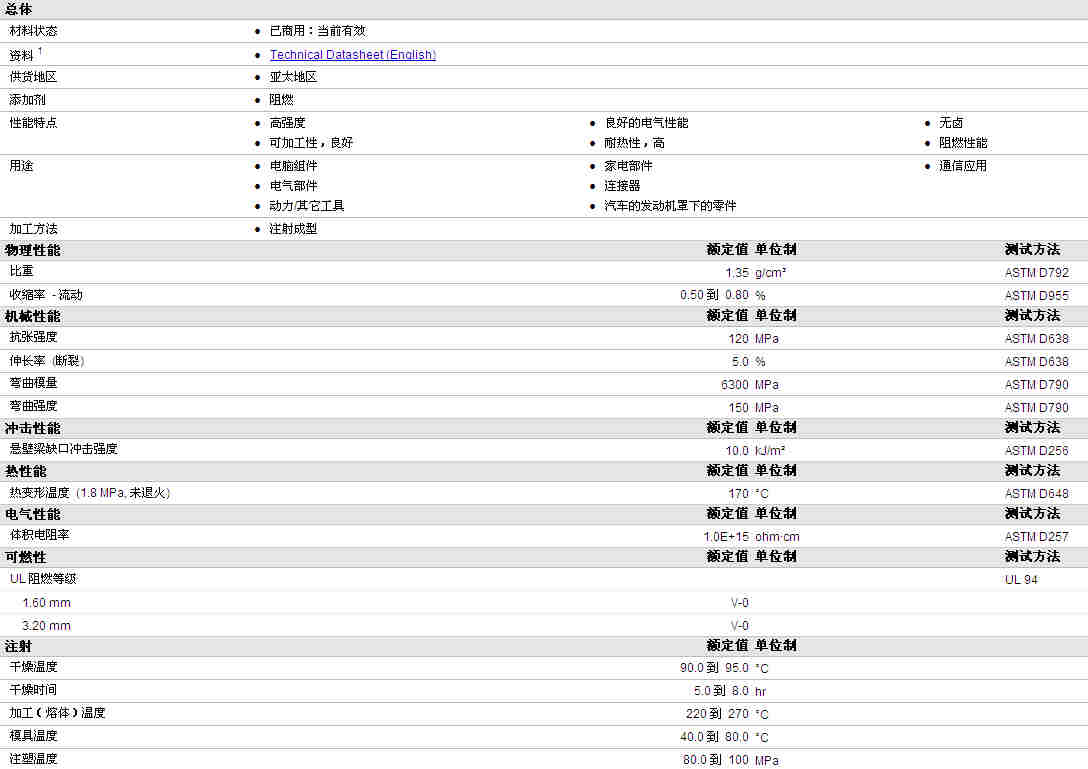Screen dimensions: 1088x769
Task: Click the '悬壁梁缺口冲击强度' row label
Action: pyautogui.click(x=63, y=449)
